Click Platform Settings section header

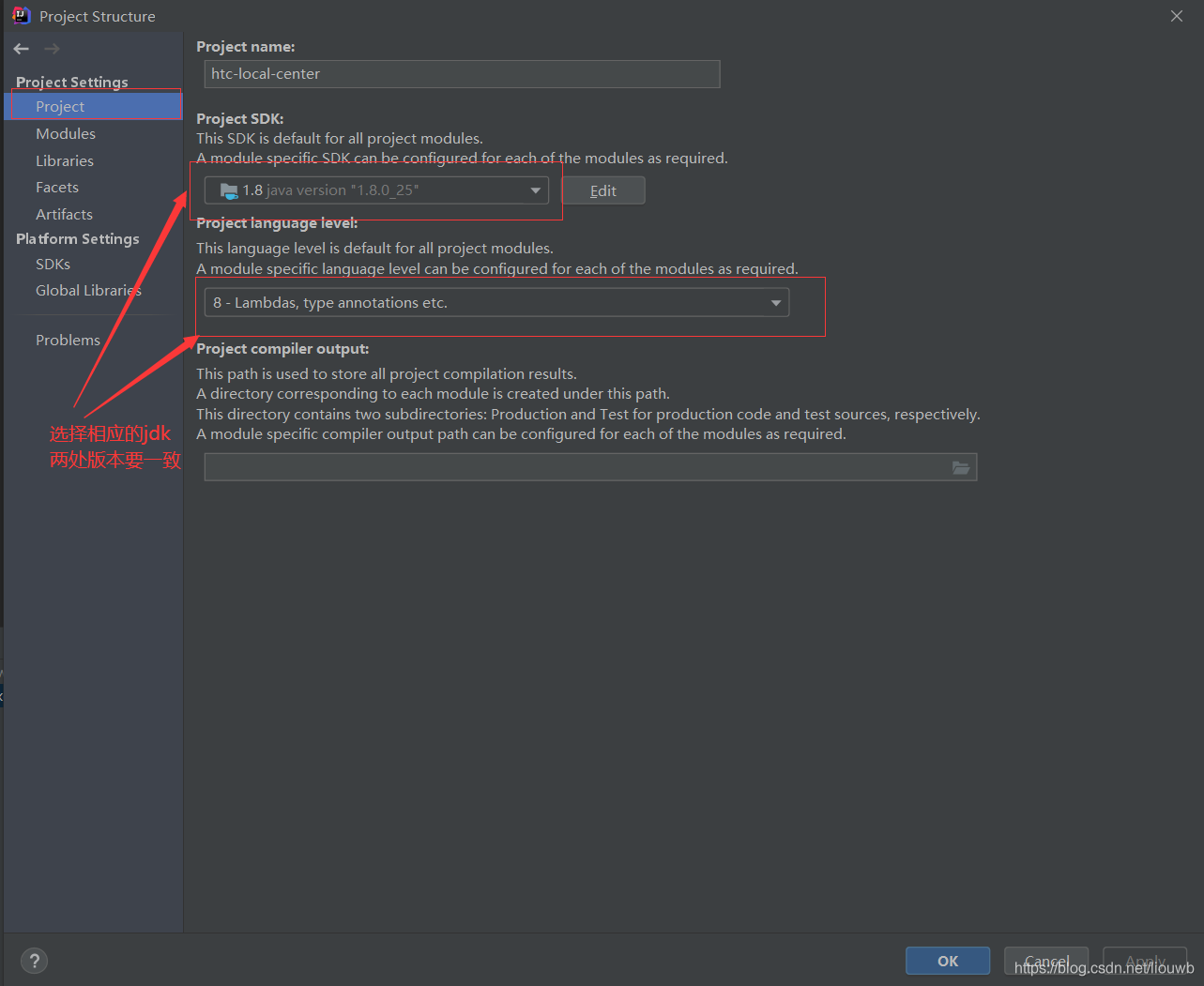(x=78, y=239)
